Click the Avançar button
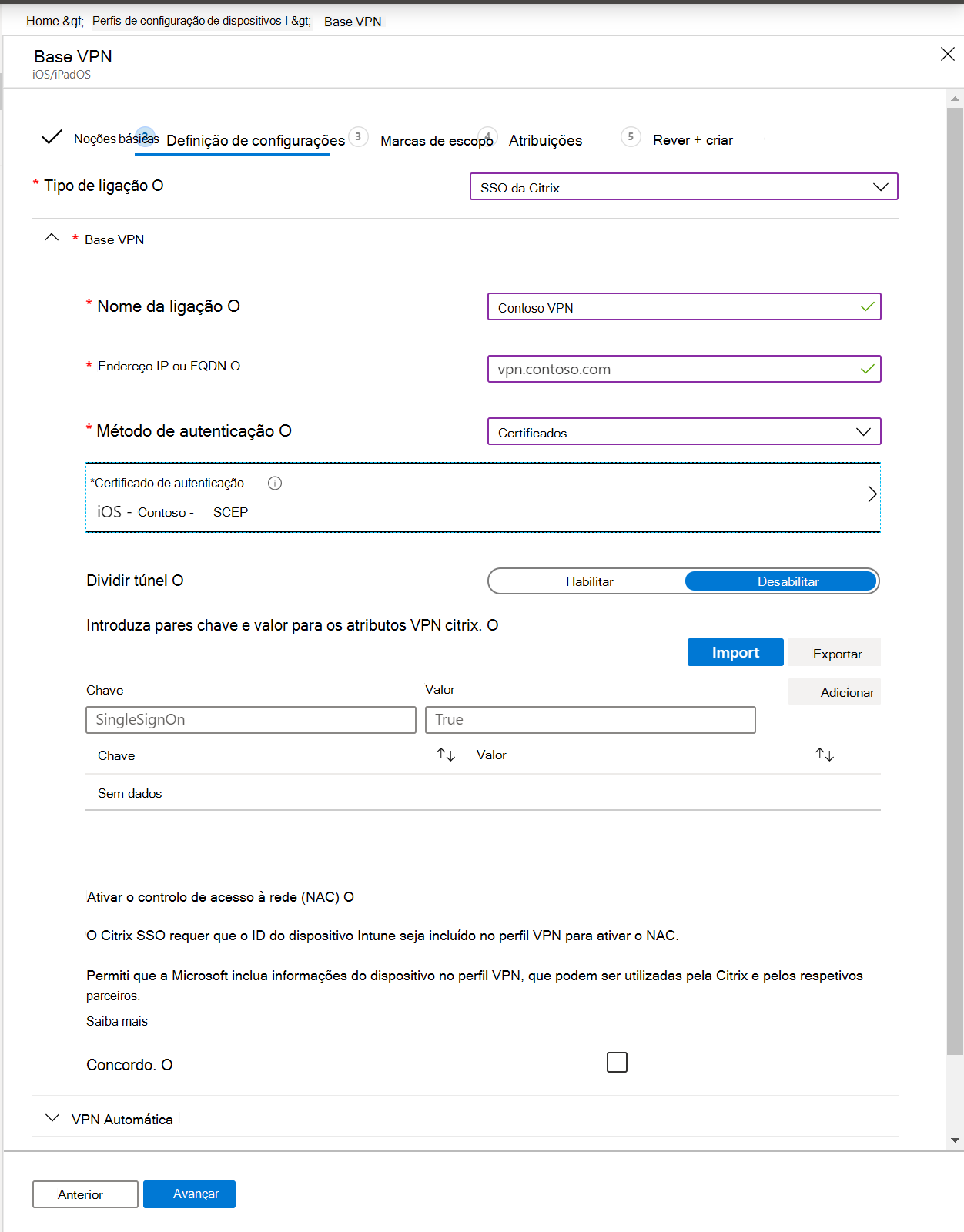 [x=189, y=1194]
